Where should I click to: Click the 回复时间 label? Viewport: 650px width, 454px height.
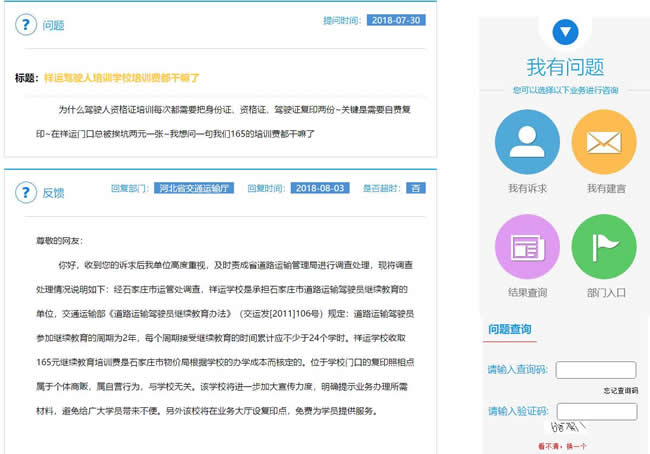266,188
